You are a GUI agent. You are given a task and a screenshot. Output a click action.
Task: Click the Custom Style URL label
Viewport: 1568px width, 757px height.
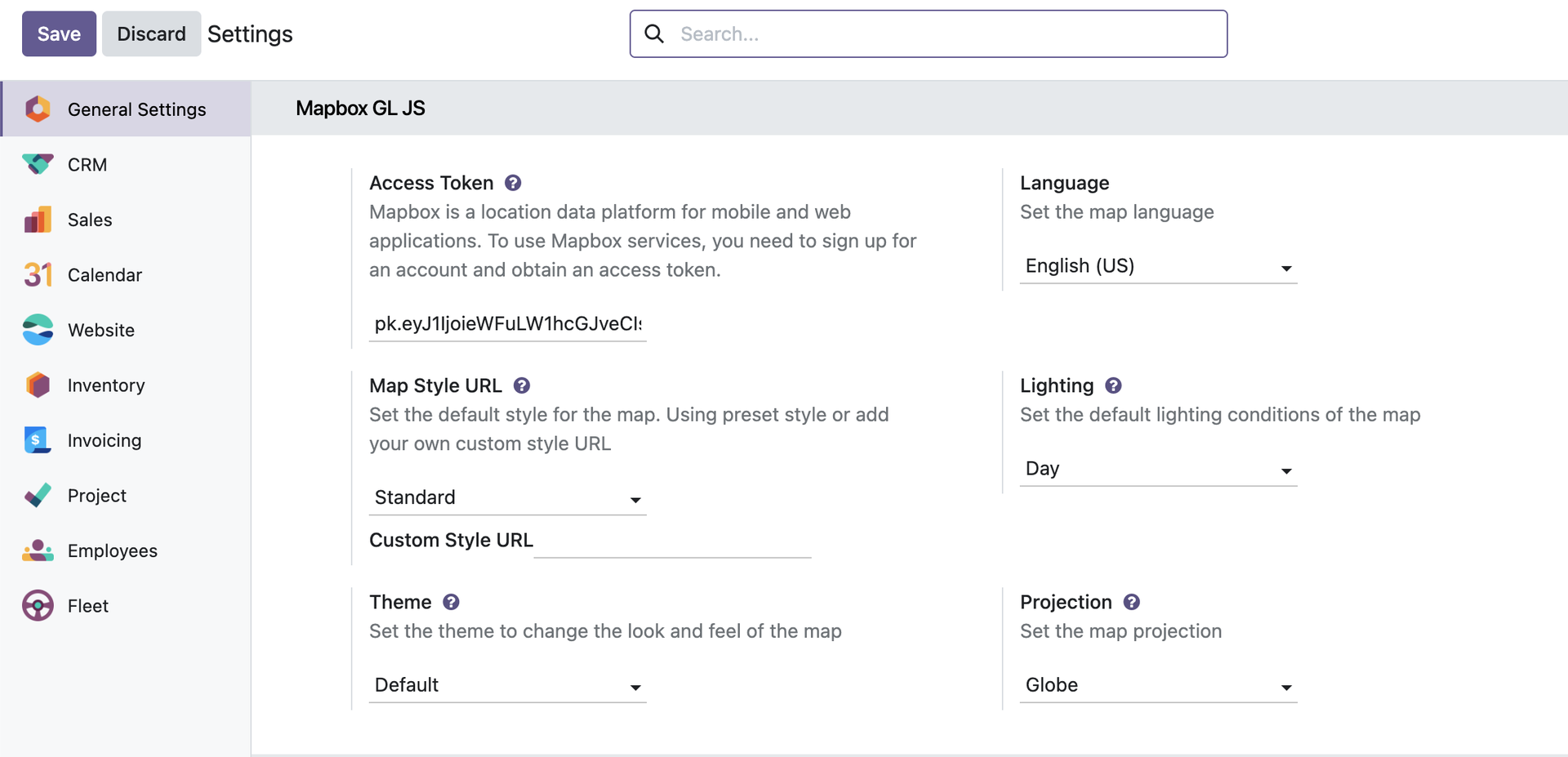(451, 540)
